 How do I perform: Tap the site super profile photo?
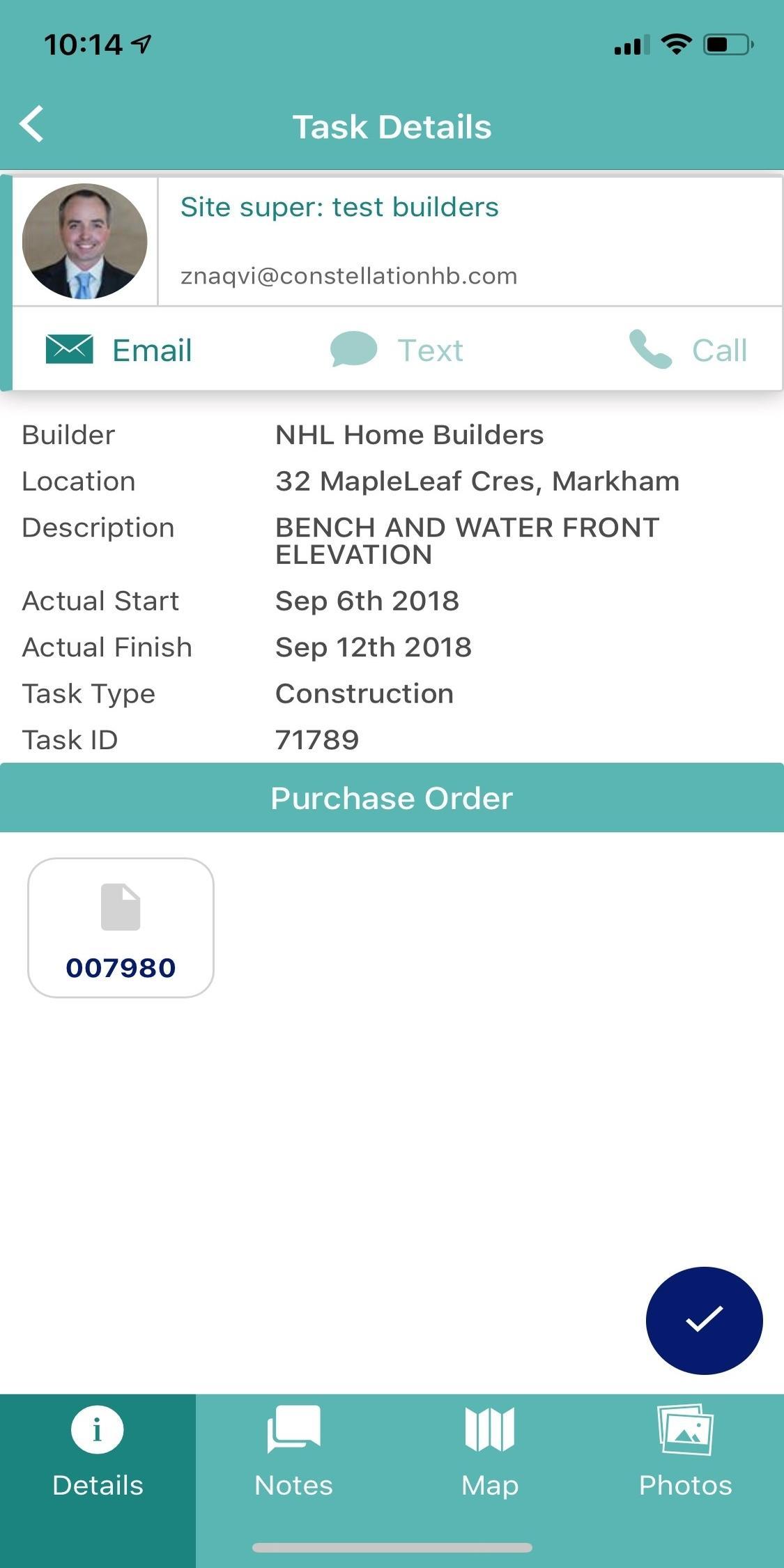coord(85,241)
